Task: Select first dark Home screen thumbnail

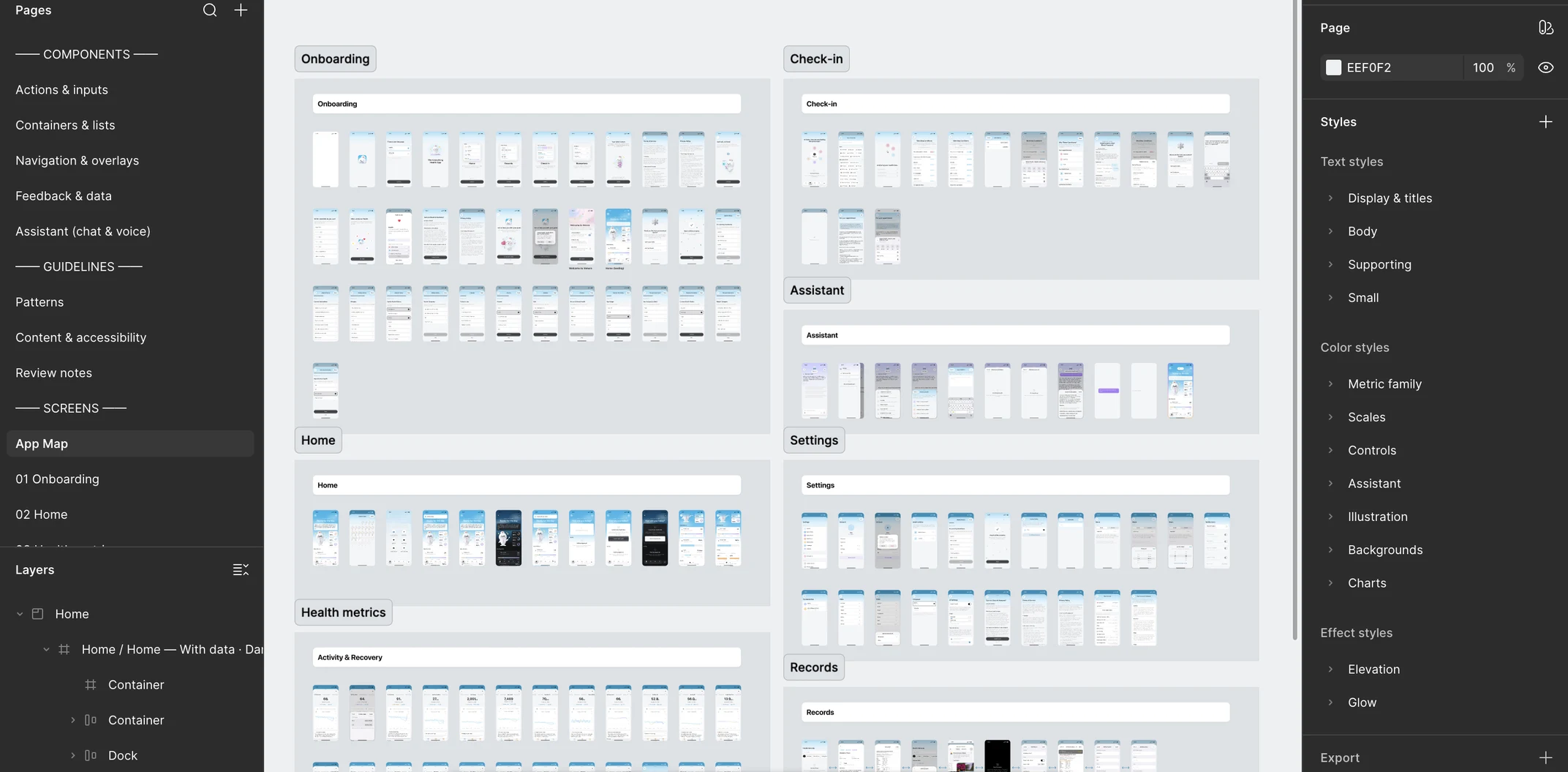Action: (508, 538)
